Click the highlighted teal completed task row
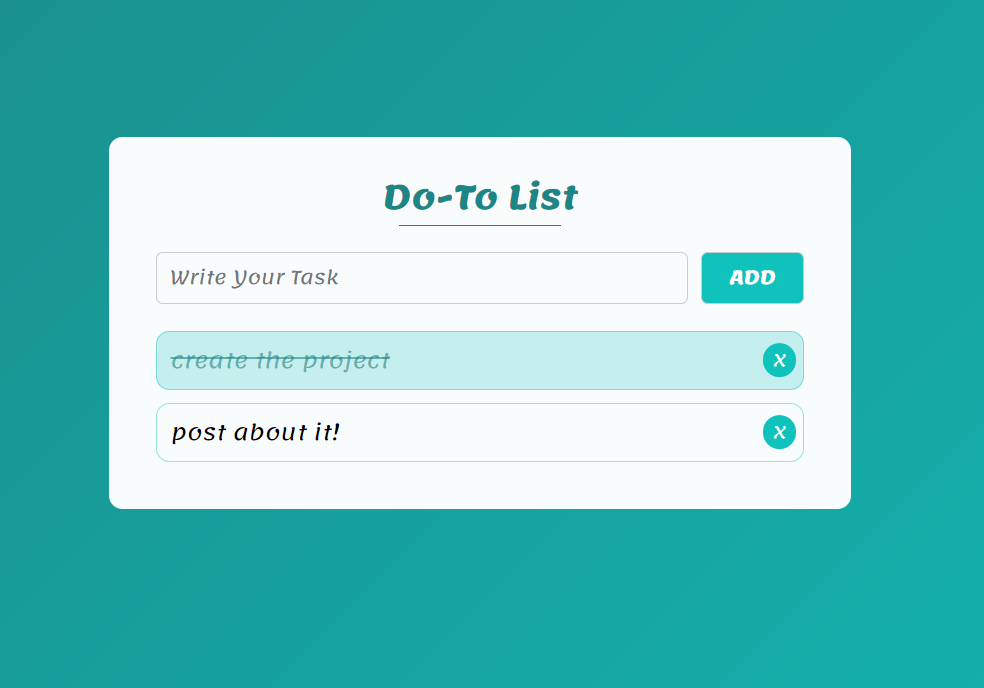 point(560,361)
